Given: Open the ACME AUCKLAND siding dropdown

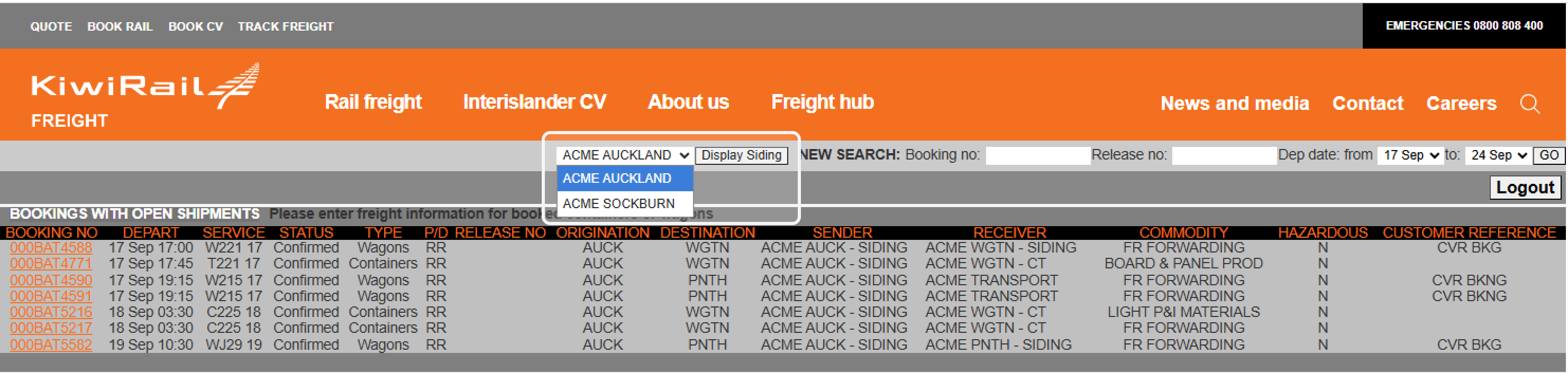Looking at the screenshot, I should click(625, 155).
